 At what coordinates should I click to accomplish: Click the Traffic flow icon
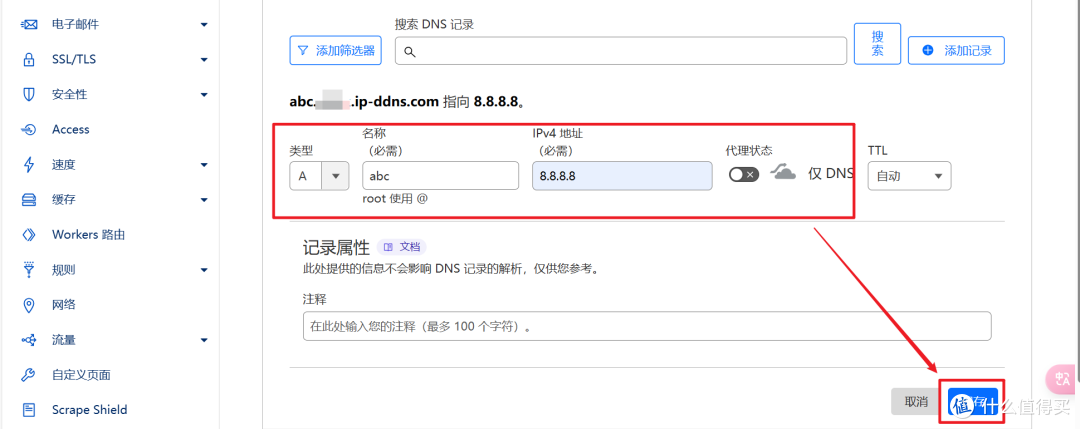click(x=28, y=340)
